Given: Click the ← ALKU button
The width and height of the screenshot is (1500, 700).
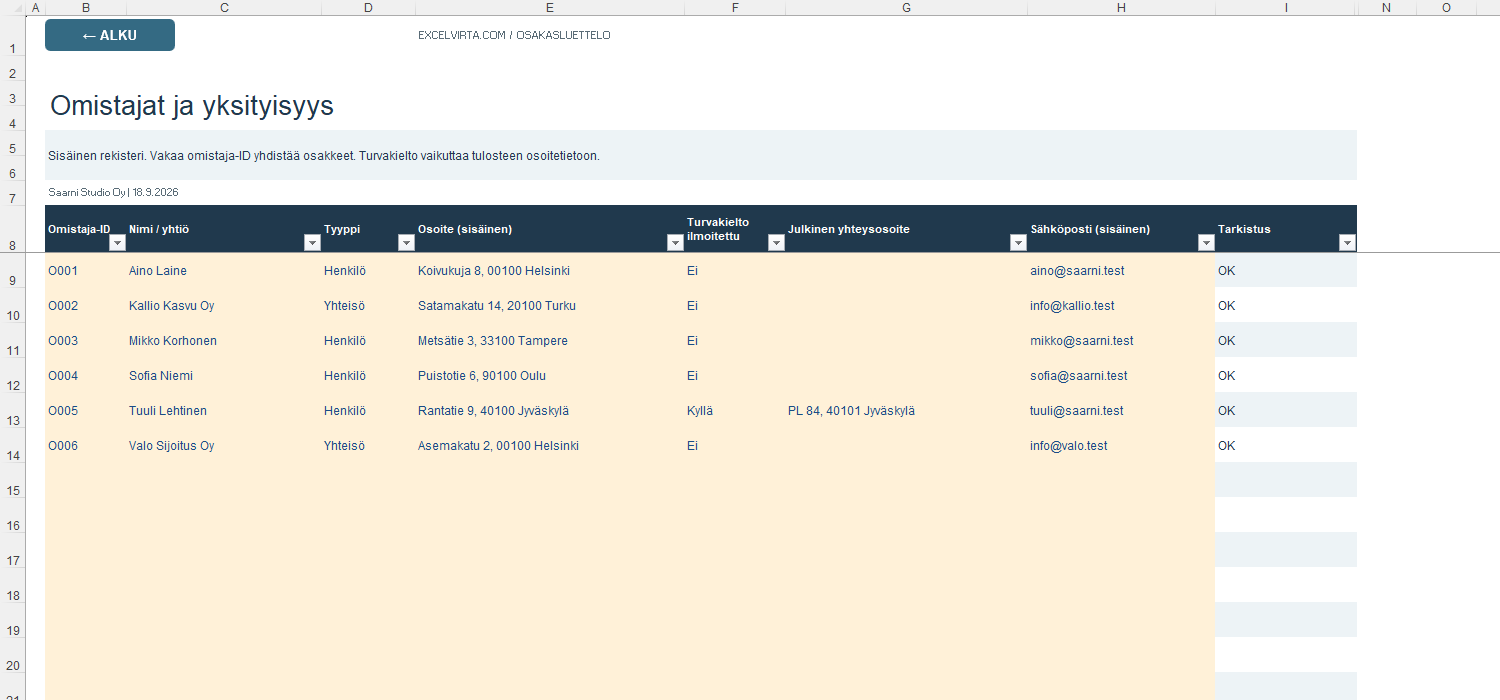Looking at the screenshot, I should 110,35.
